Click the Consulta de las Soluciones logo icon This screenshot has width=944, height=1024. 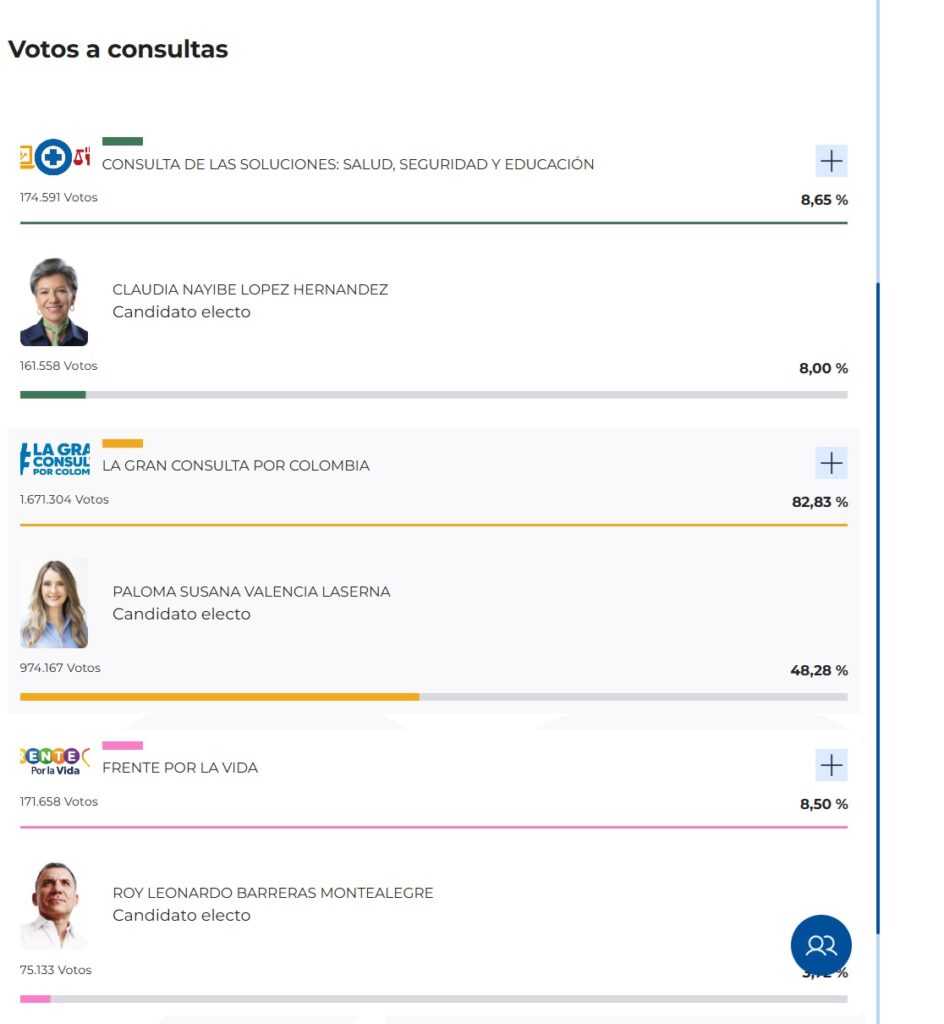pos(55,157)
